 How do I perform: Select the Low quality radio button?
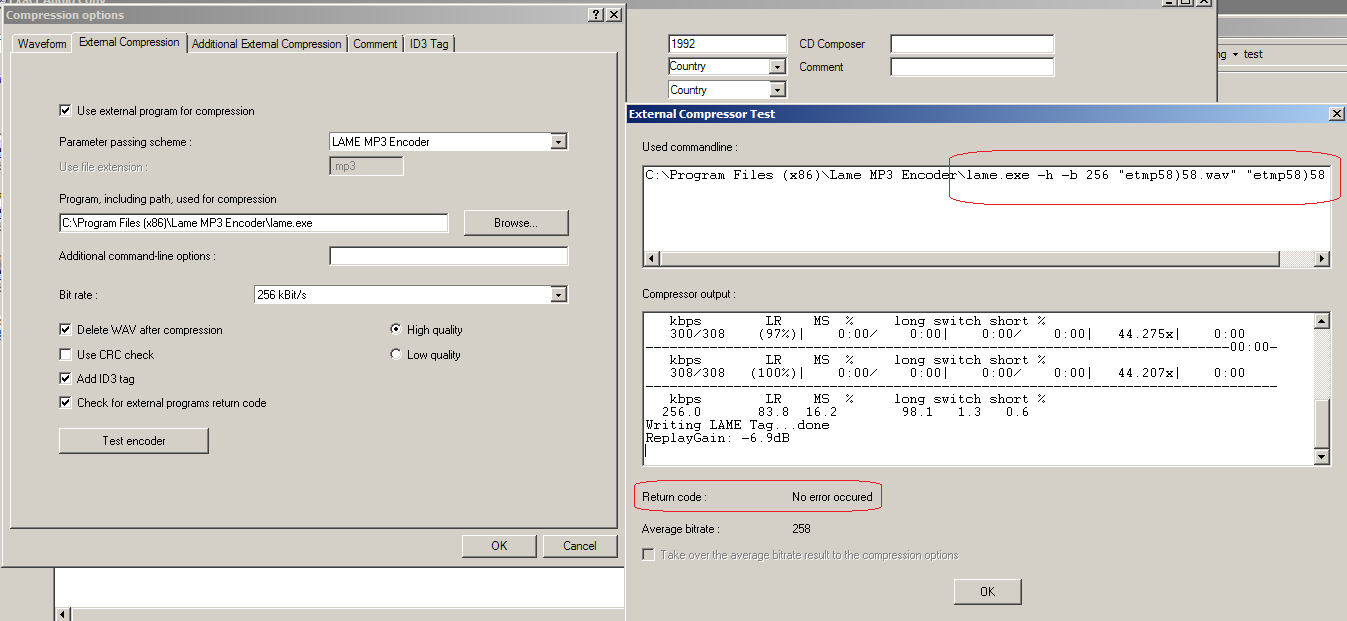(x=396, y=354)
